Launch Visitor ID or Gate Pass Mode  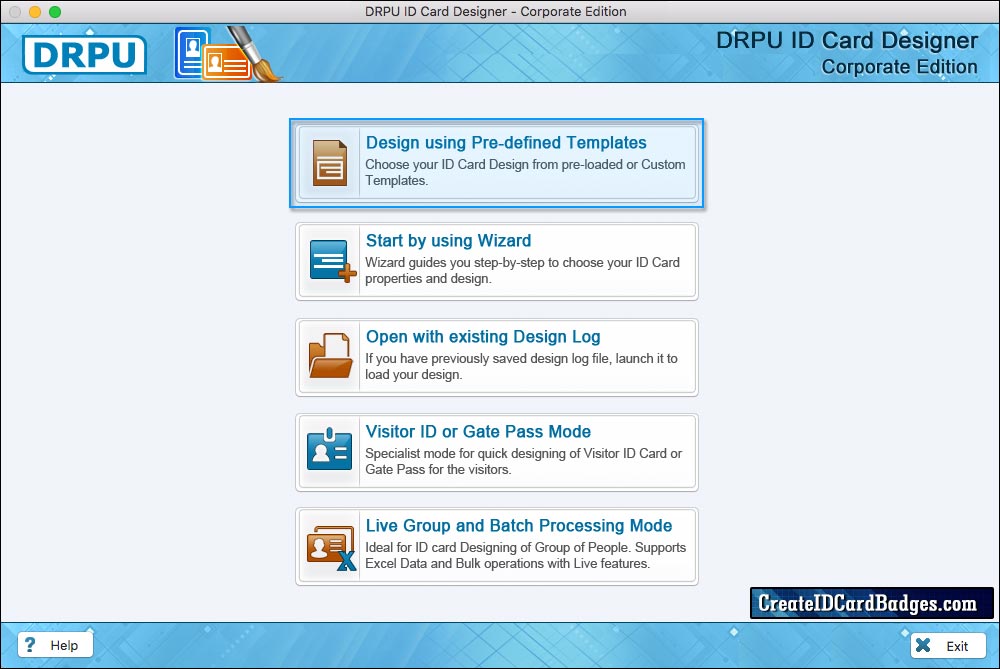coord(497,452)
